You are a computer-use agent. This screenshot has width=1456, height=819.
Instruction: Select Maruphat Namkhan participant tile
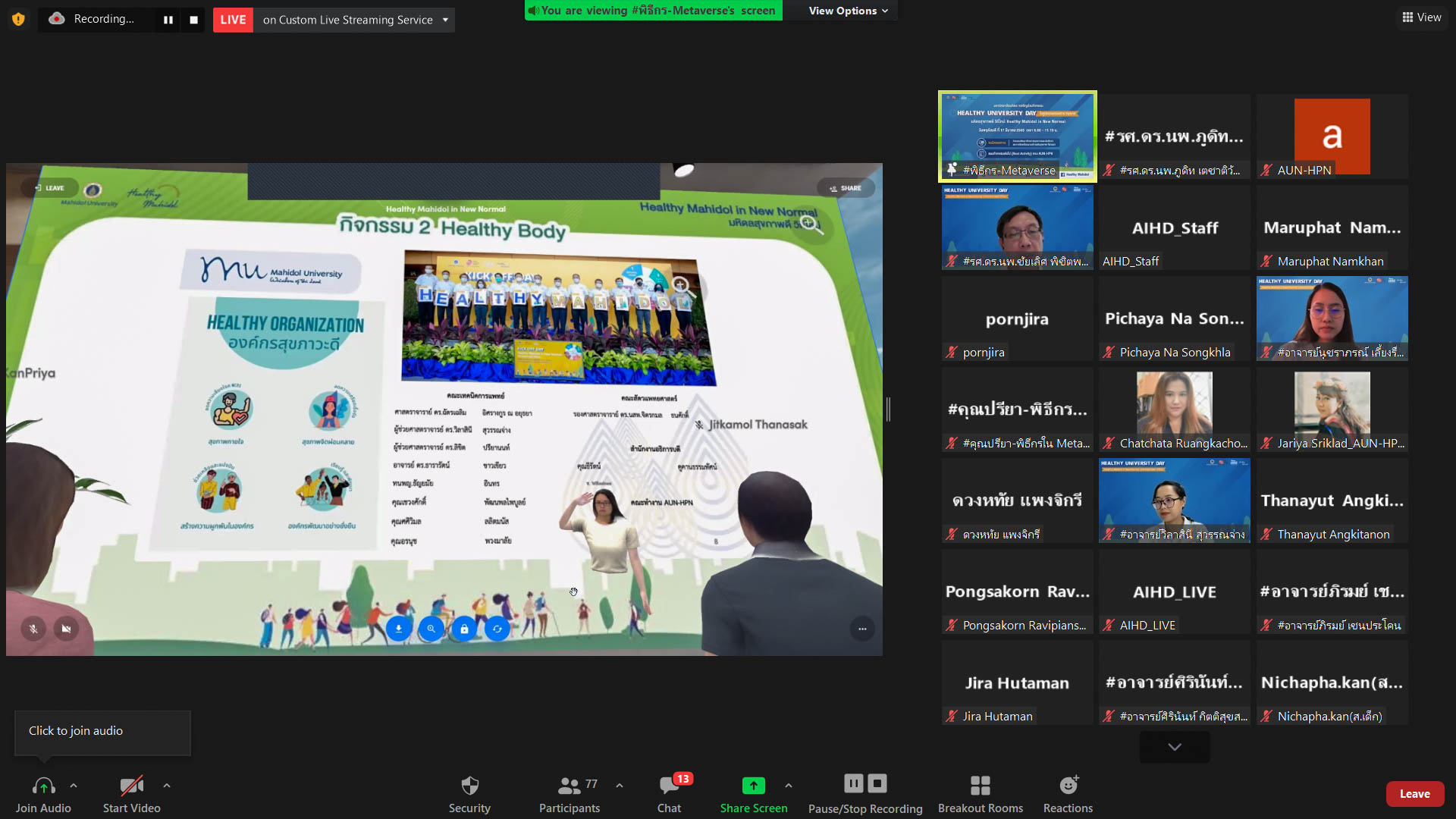[1332, 227]
